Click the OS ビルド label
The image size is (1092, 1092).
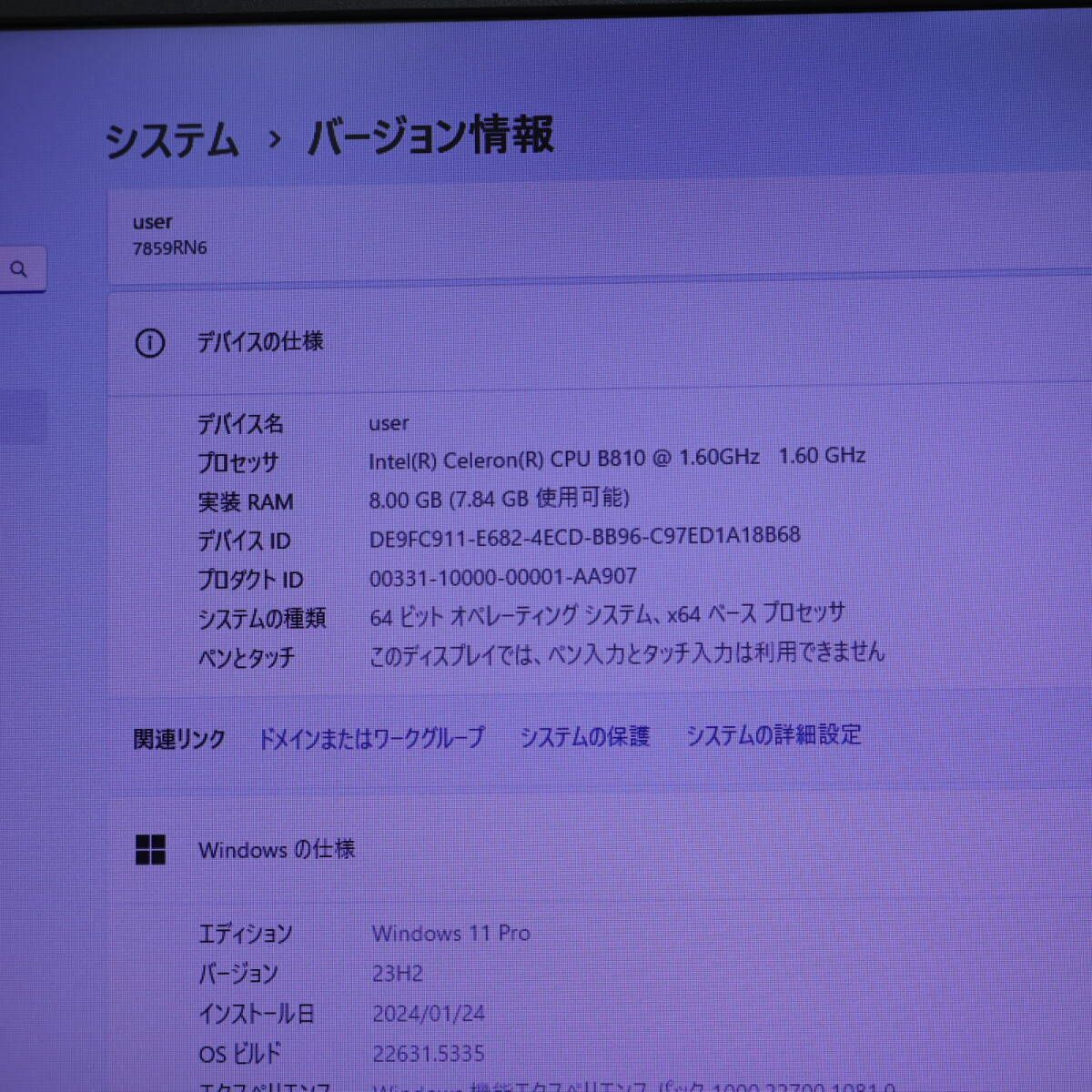pos(240,1054)
